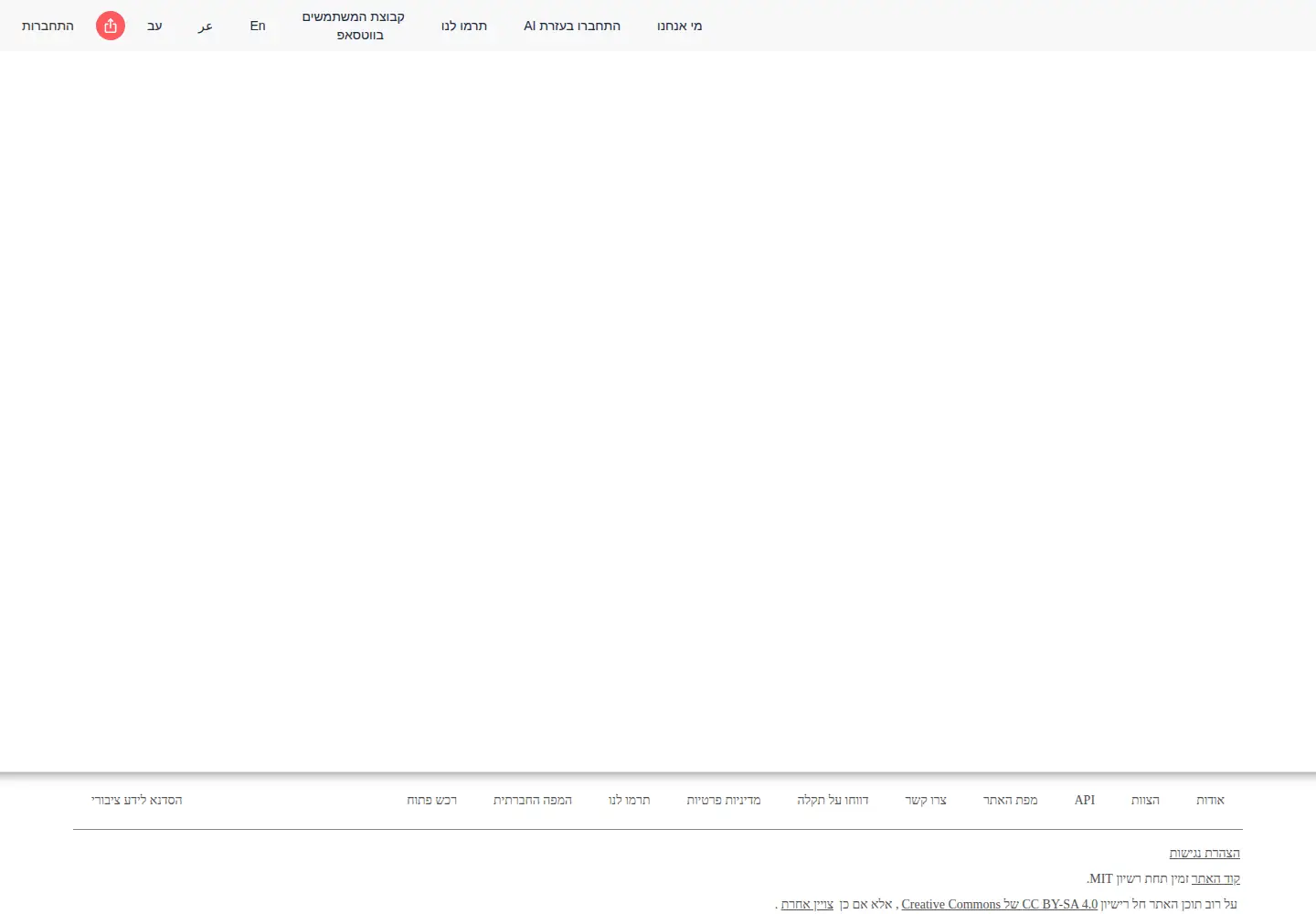This screenshot has width=1316, height=914.
Task: Click the red share icon button
Action: 111,26
